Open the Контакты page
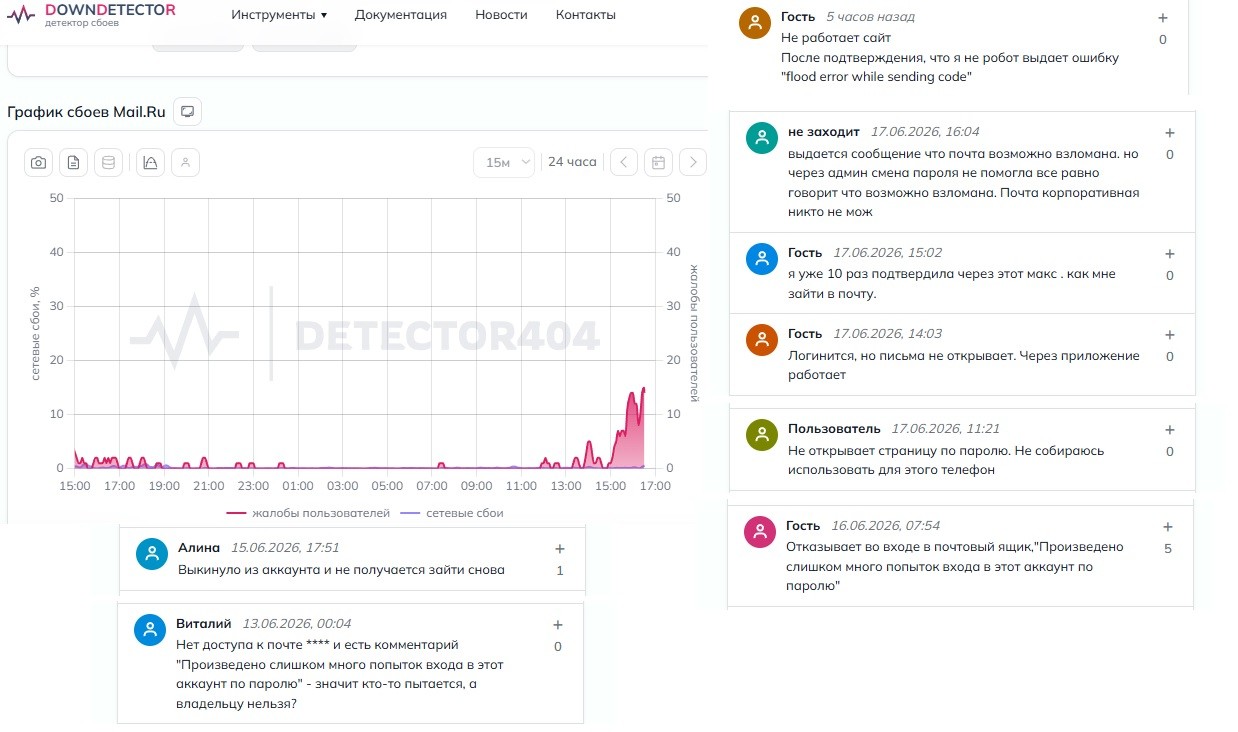The width and height of the screenshot is (1238, 732). (586, 15)
